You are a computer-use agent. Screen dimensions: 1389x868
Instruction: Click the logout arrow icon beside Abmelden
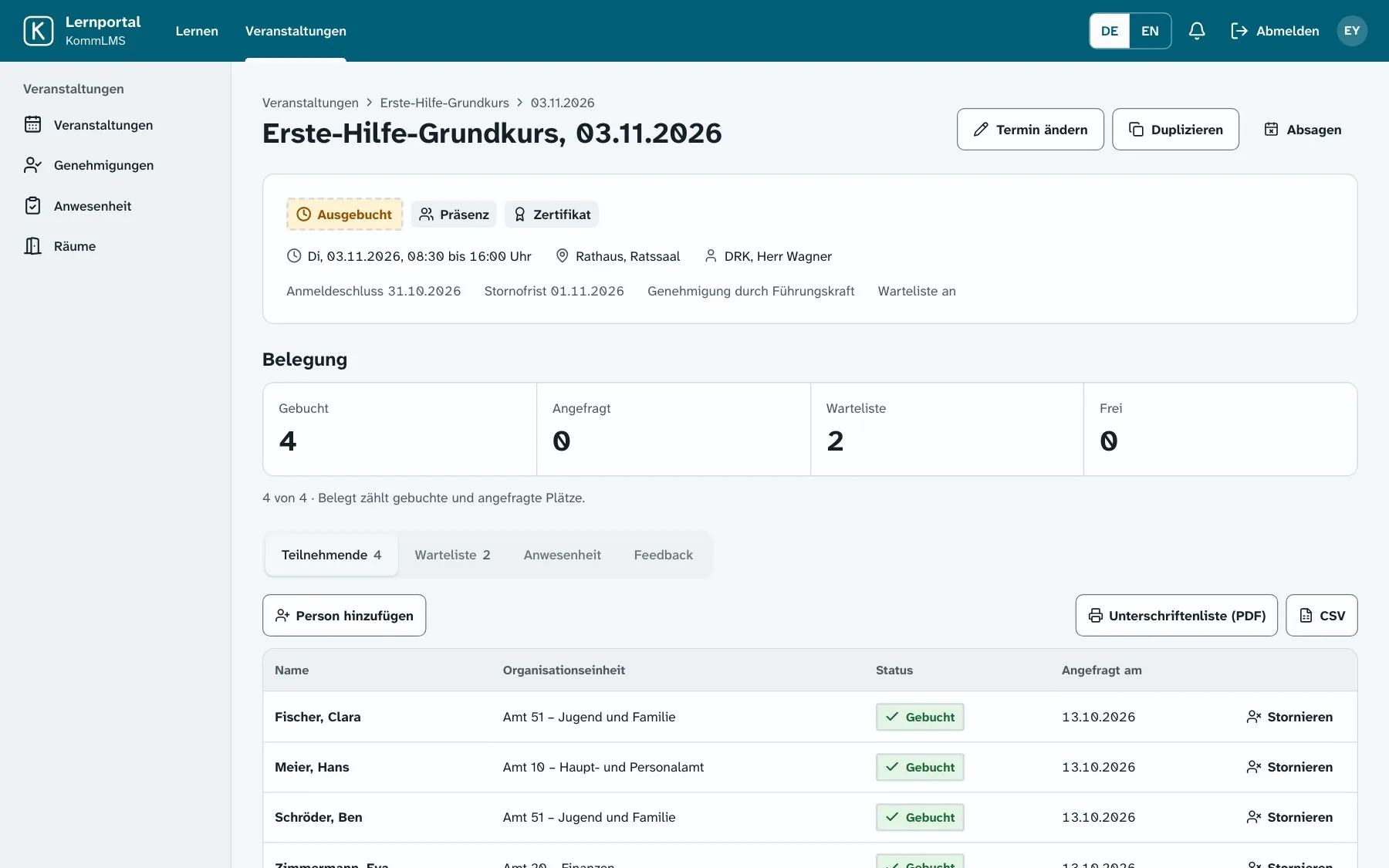point(1239,31)
